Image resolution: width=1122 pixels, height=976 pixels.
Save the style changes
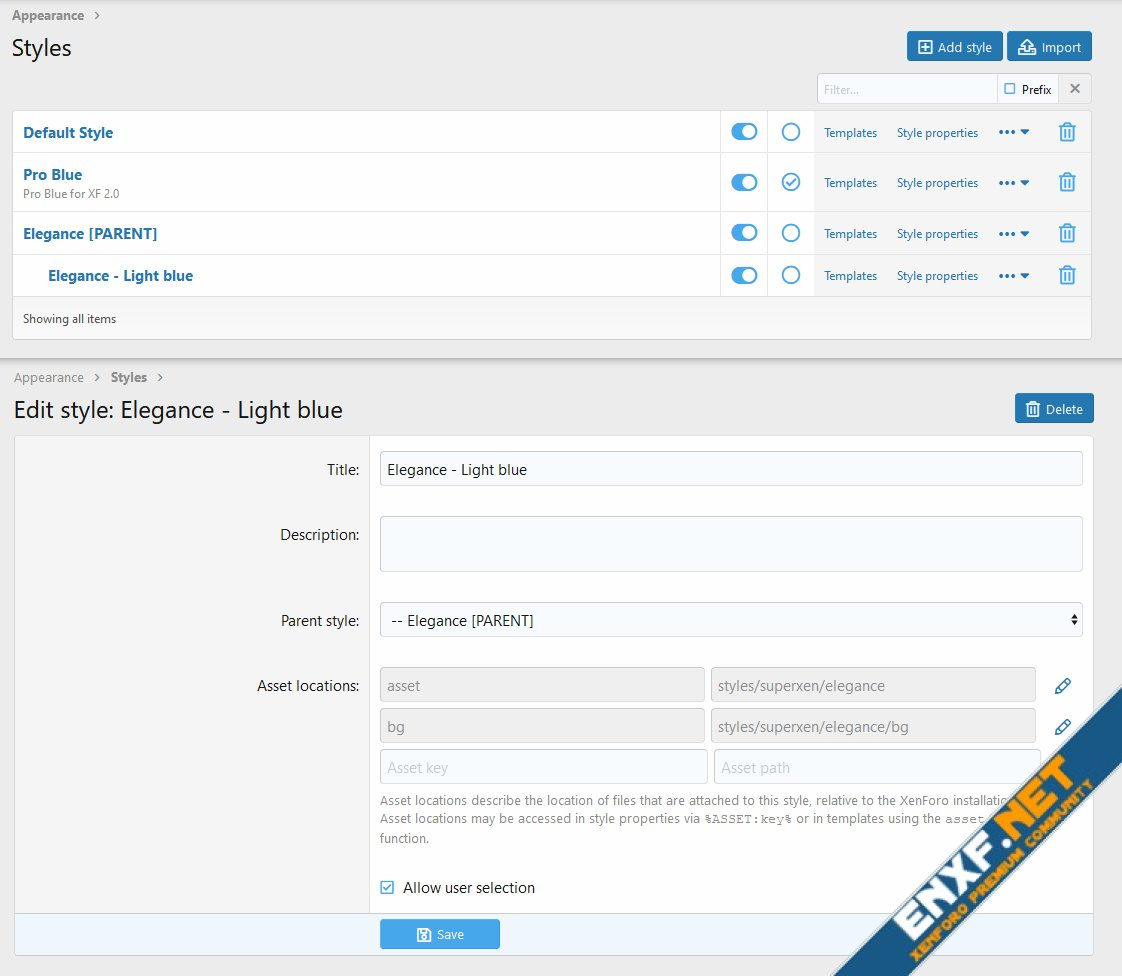pyautogui.click(x=439, y=934)
